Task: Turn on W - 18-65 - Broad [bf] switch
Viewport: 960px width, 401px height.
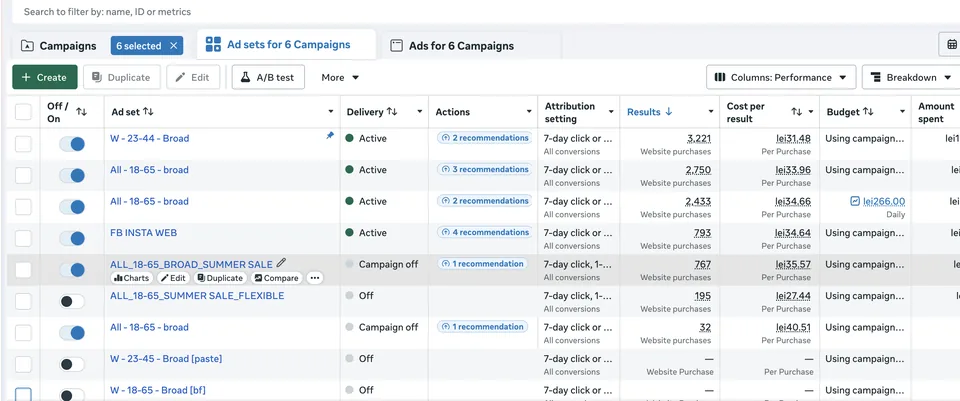Action: (72, 395)
